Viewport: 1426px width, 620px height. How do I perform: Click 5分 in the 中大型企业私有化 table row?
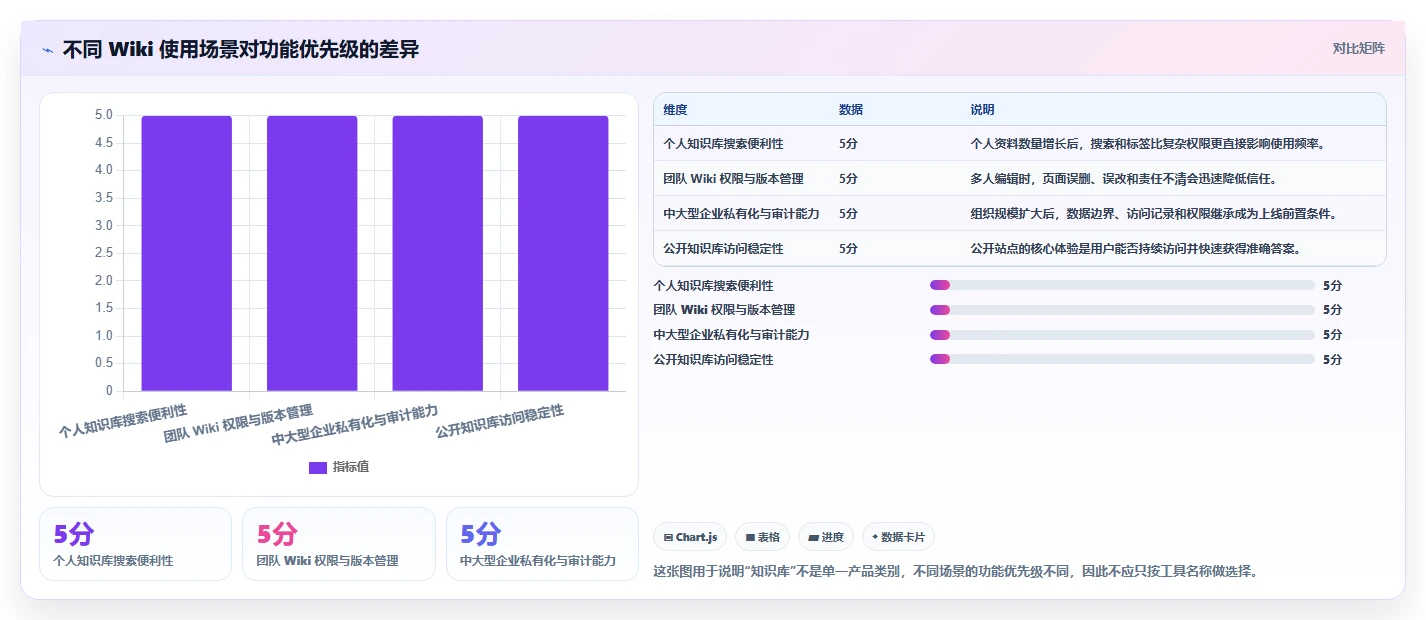tap(848, 214)
